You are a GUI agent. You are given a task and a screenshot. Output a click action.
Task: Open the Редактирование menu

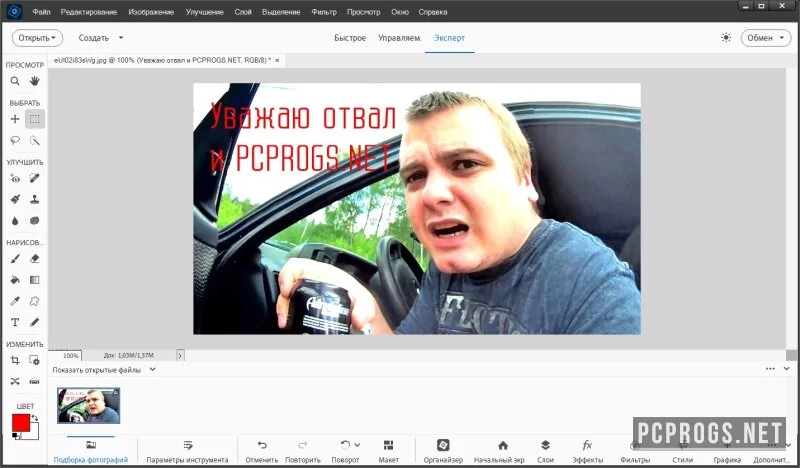pyautogui.click(x=89, y=12)
